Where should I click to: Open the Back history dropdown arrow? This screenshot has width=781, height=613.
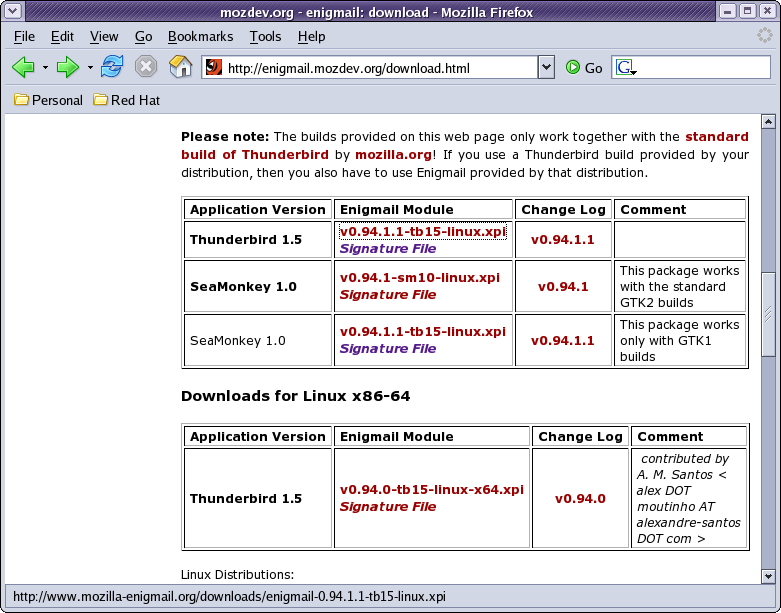click(x=45, y=67)
